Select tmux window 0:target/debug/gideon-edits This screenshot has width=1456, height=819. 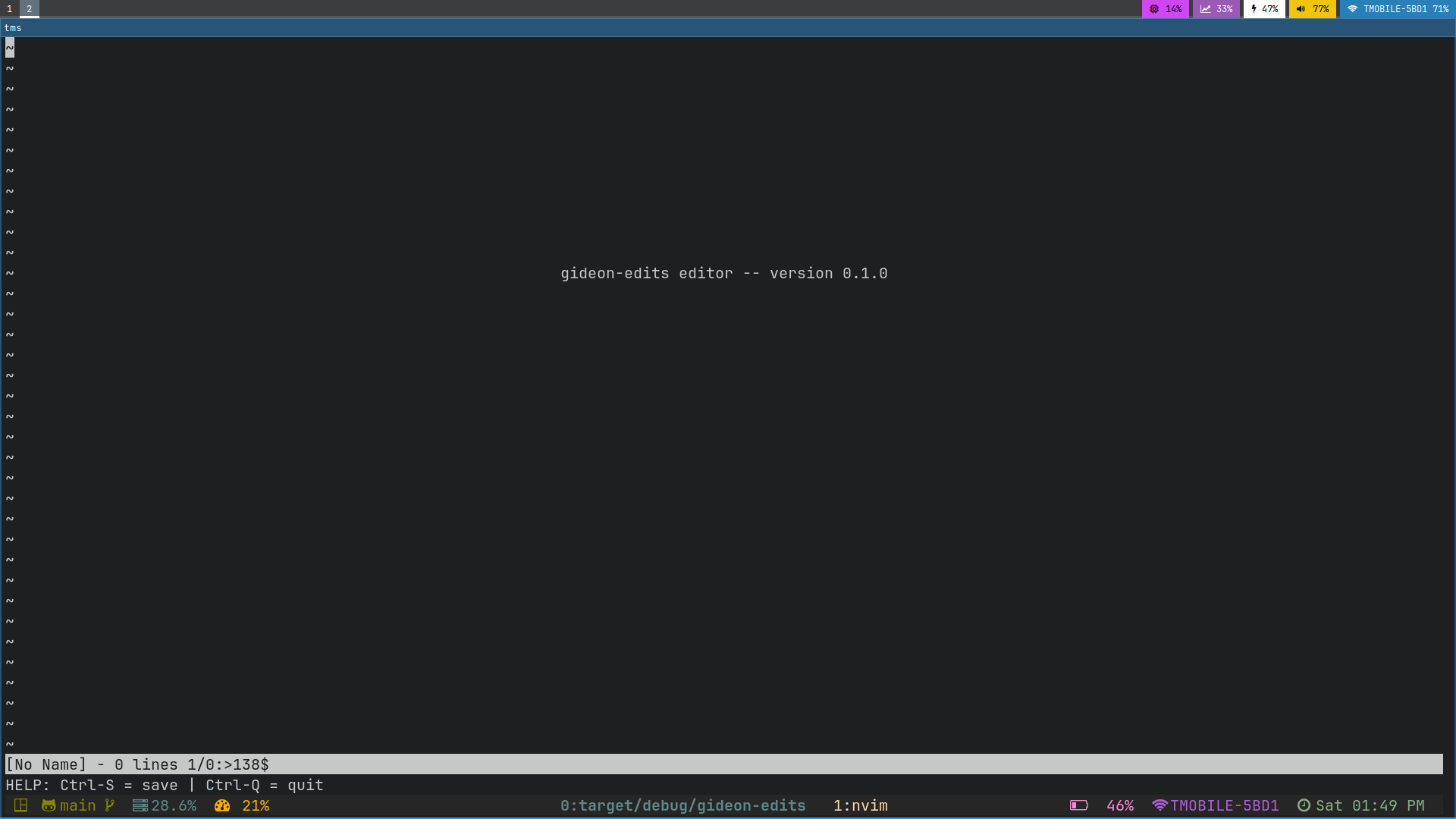[682, 805]
